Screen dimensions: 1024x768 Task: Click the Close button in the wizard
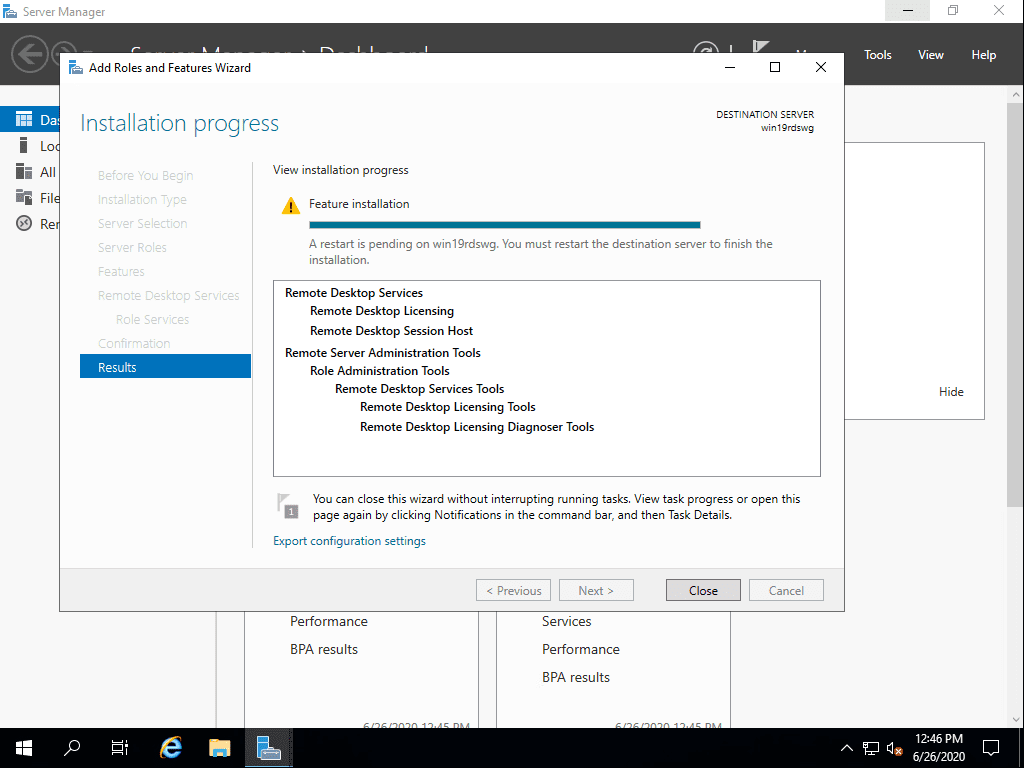(x=703, y=590)
